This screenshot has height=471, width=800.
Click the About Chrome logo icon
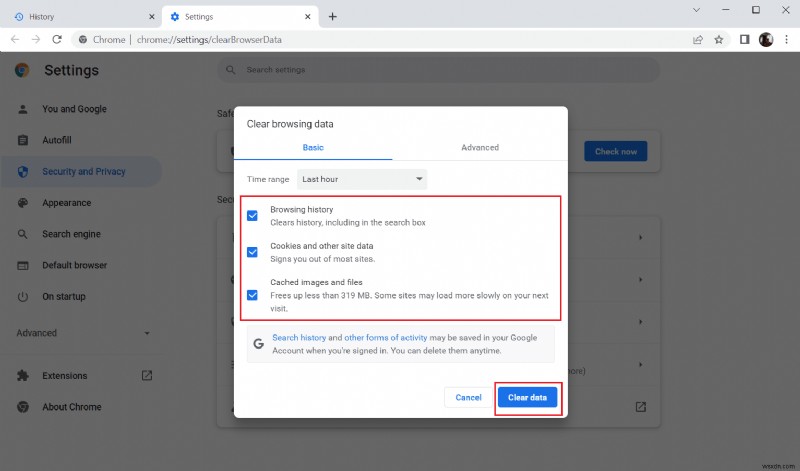click(x=22, y=407)
